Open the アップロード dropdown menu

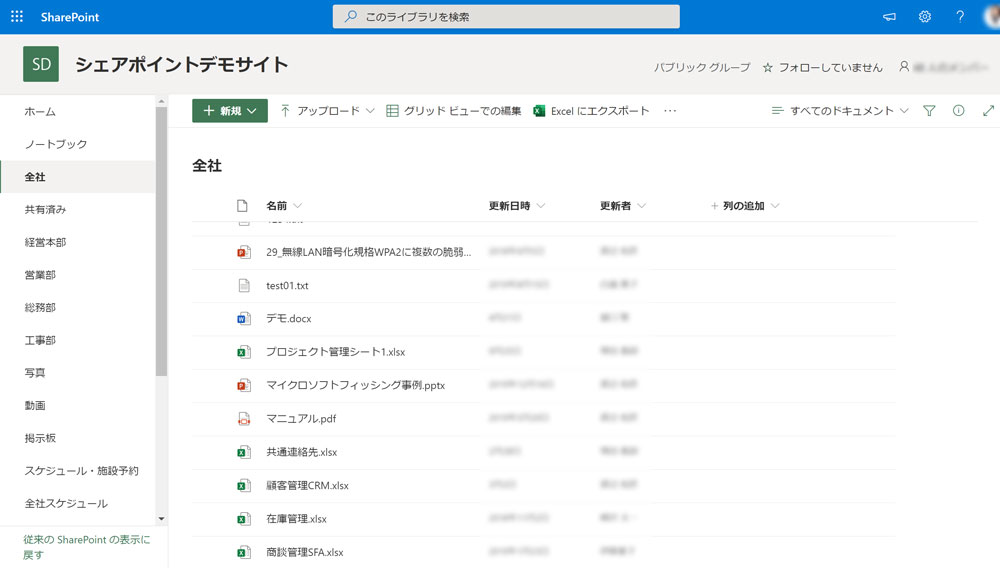[x=327, y=111]
